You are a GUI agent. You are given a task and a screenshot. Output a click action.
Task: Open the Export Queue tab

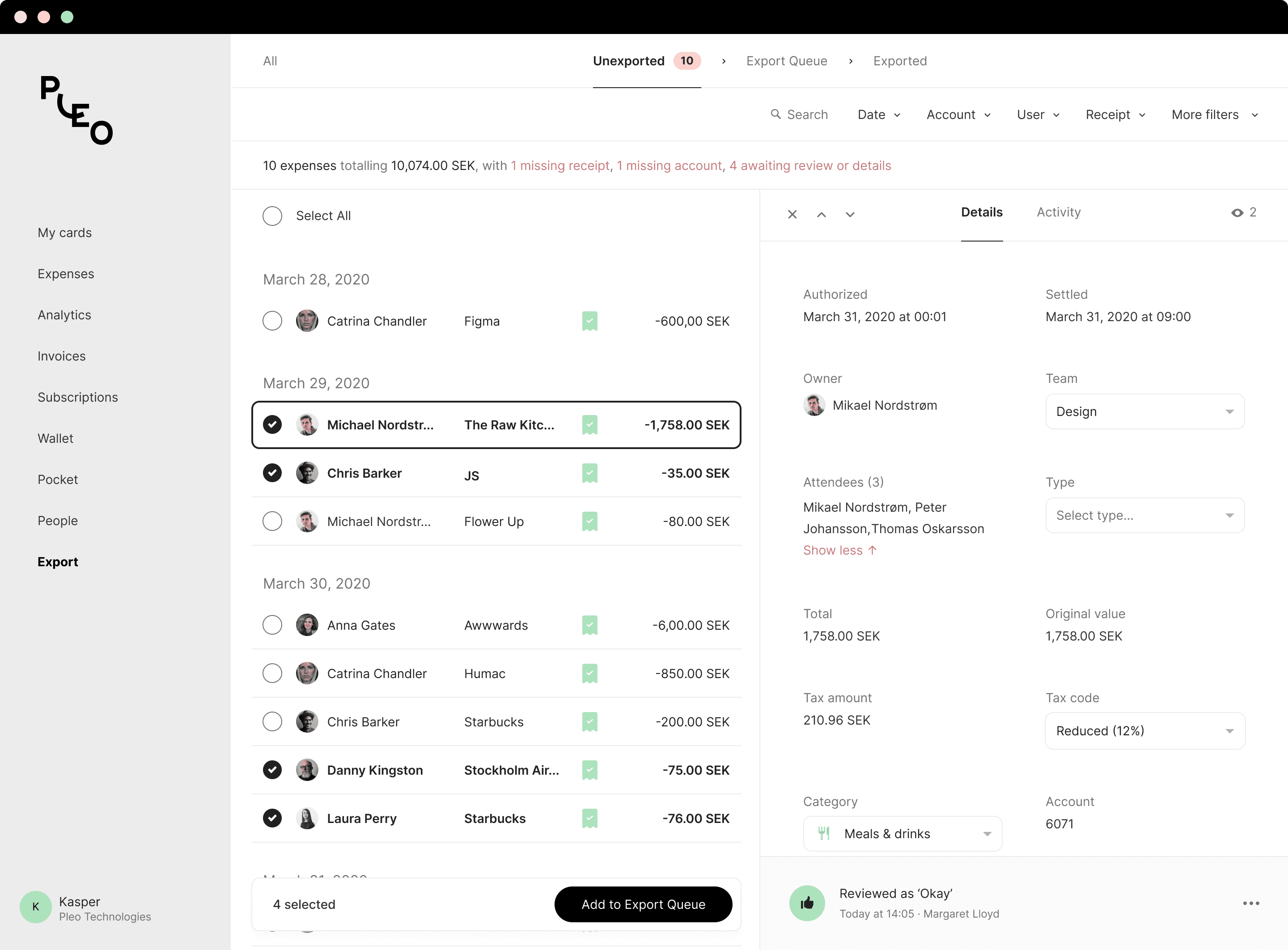pos(787,61)
